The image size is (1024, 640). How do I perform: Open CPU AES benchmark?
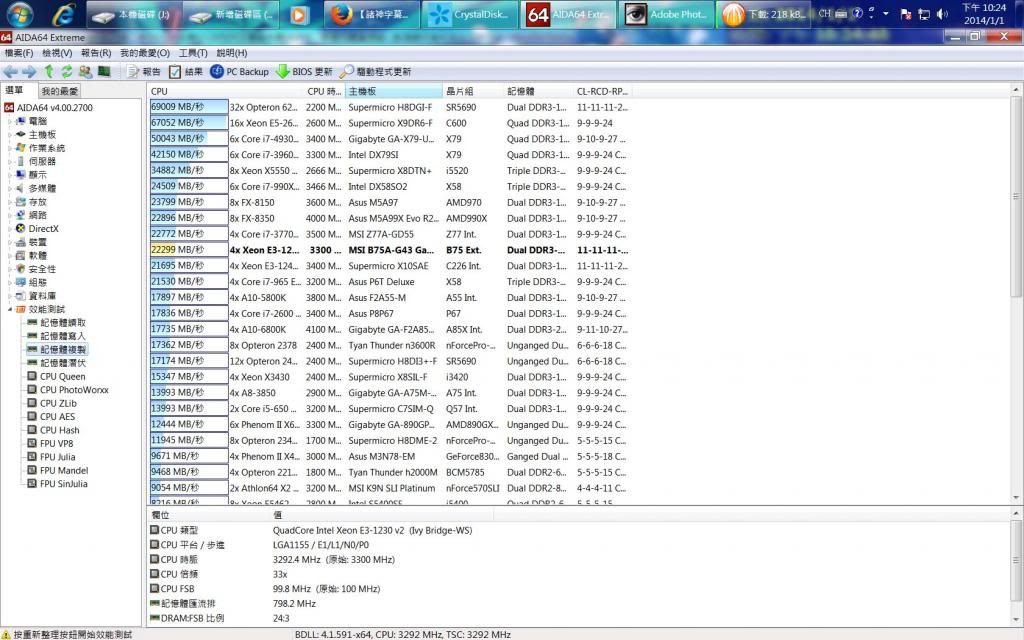[51, 417]
